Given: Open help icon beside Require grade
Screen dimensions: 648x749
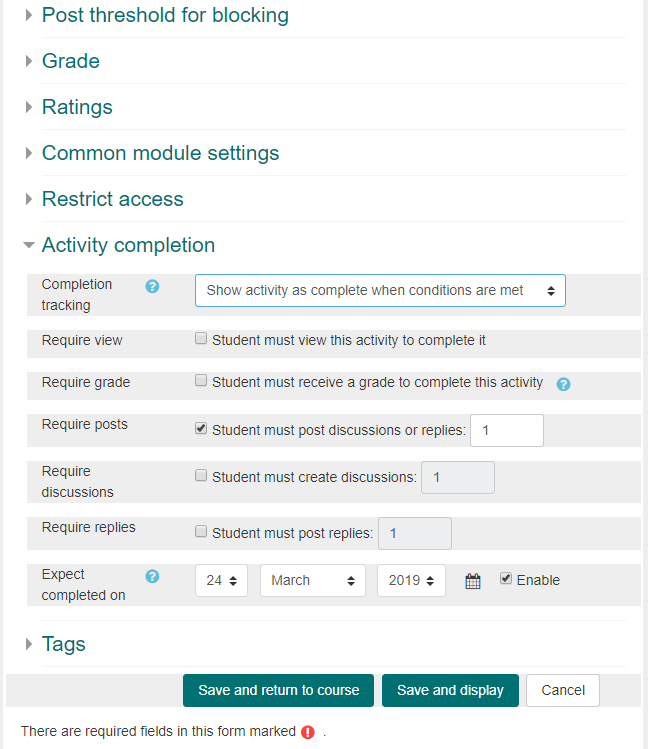Looking at the screenshot, I should click(563, 384).
